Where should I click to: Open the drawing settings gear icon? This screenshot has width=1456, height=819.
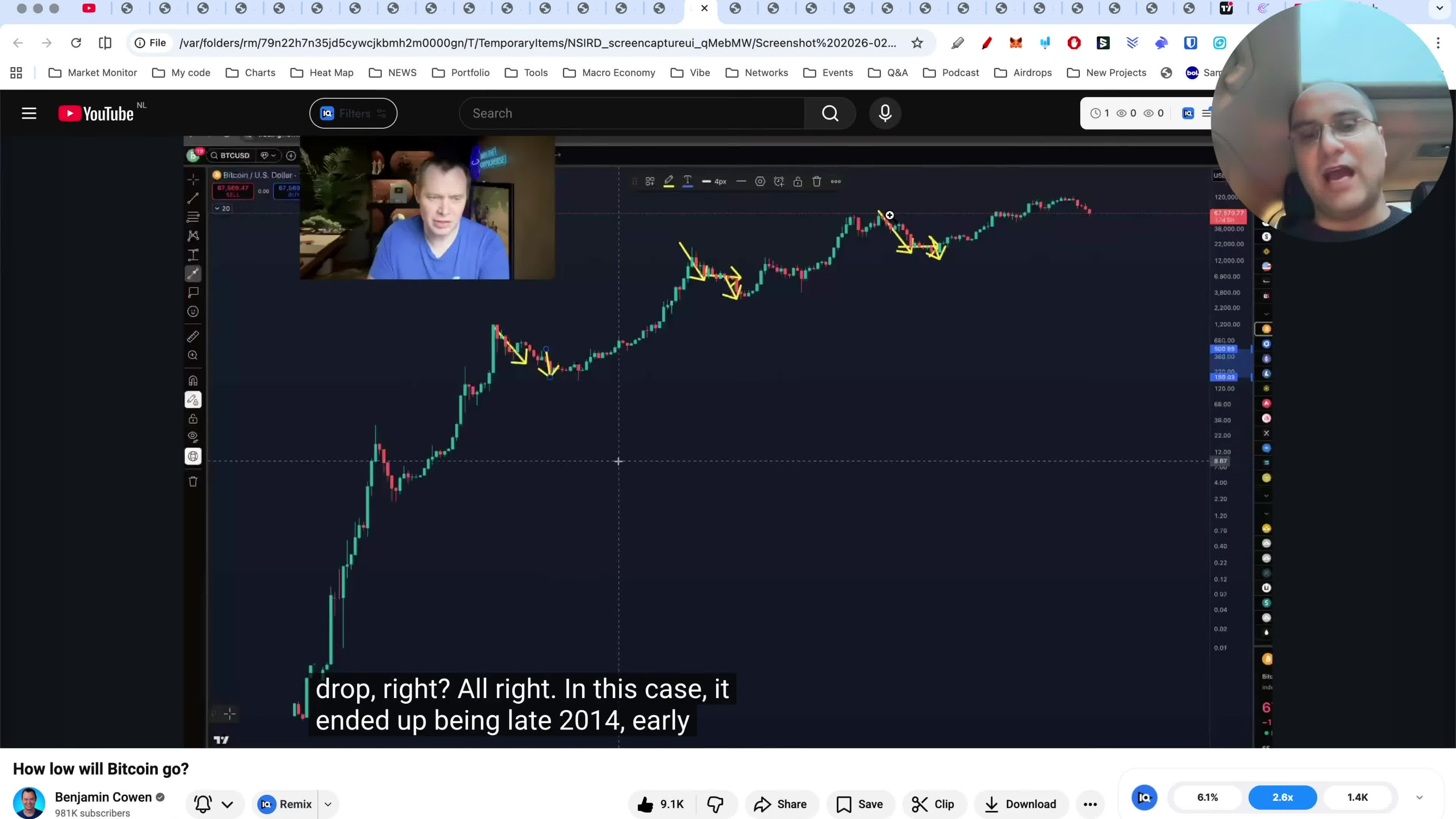point(760,182)
